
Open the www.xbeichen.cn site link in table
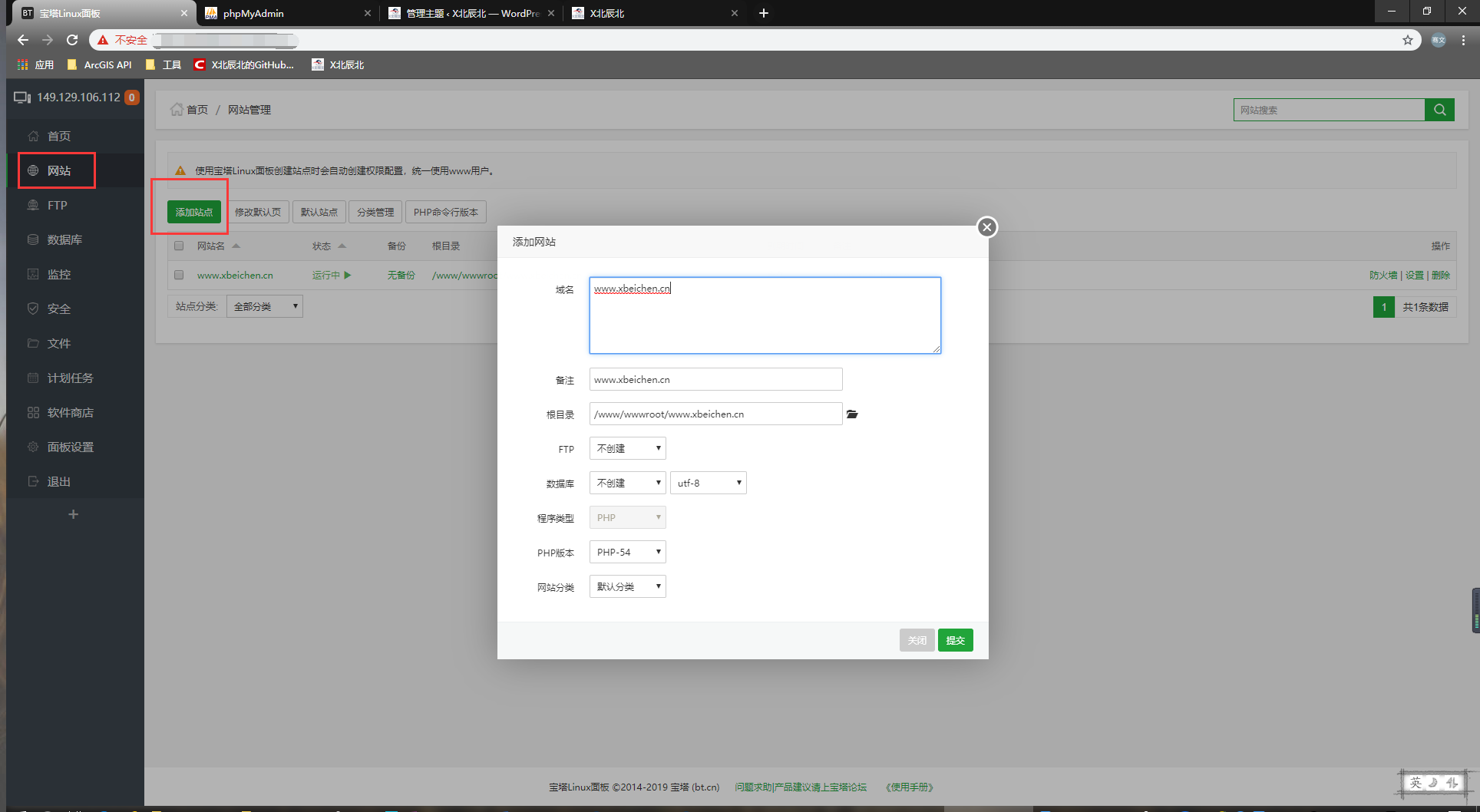(235, 275)
